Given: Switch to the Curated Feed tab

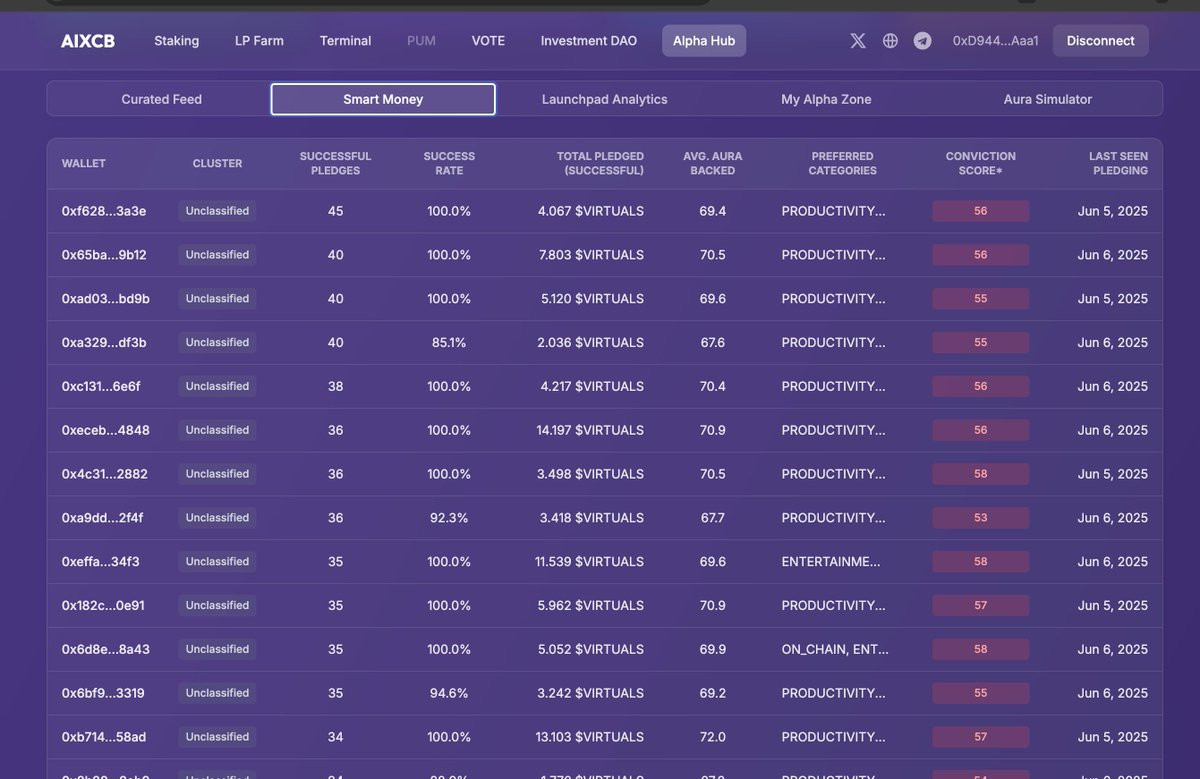Looking at the screenshot, I should click(x=161, y=99).
